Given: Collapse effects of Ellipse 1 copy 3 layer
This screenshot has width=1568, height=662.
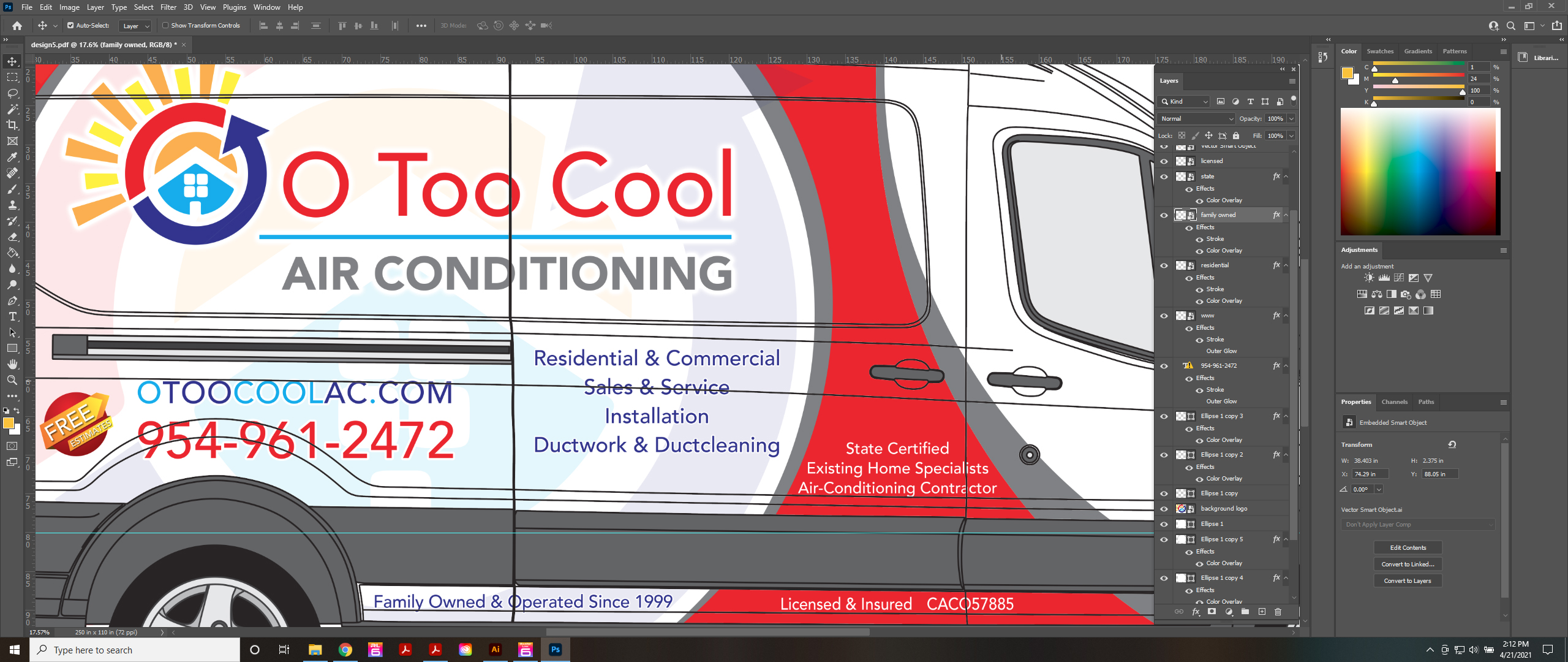Looking at the screenshot, I should click(1286, 416).
